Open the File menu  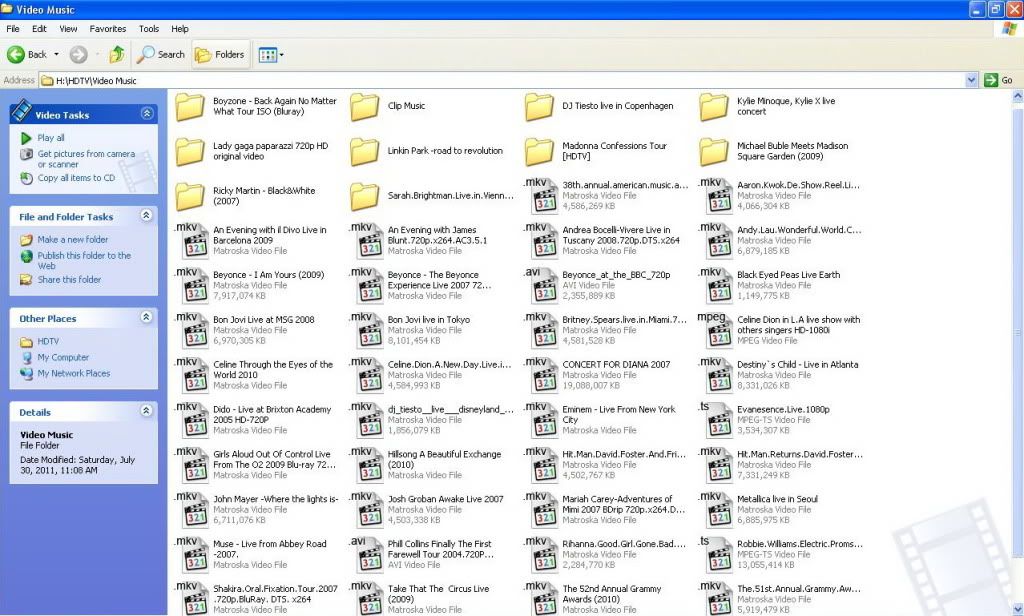(x=12, y=29)
